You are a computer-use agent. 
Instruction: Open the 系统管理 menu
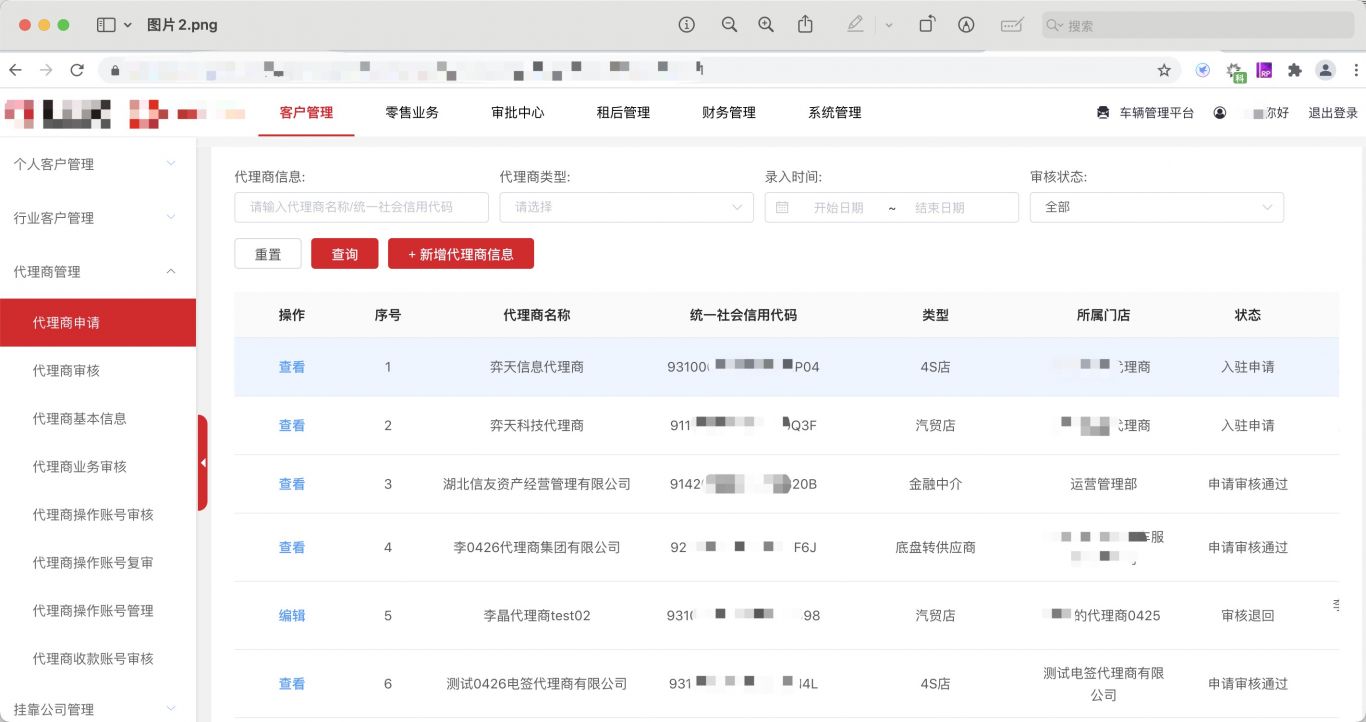point(835,113)
